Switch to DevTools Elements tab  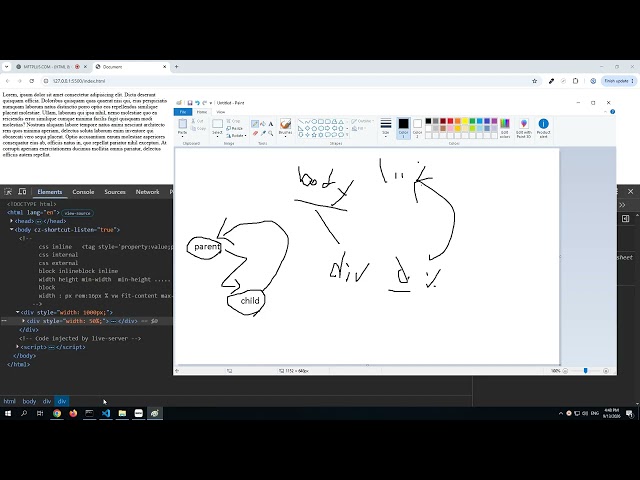[x=50, y=192]
